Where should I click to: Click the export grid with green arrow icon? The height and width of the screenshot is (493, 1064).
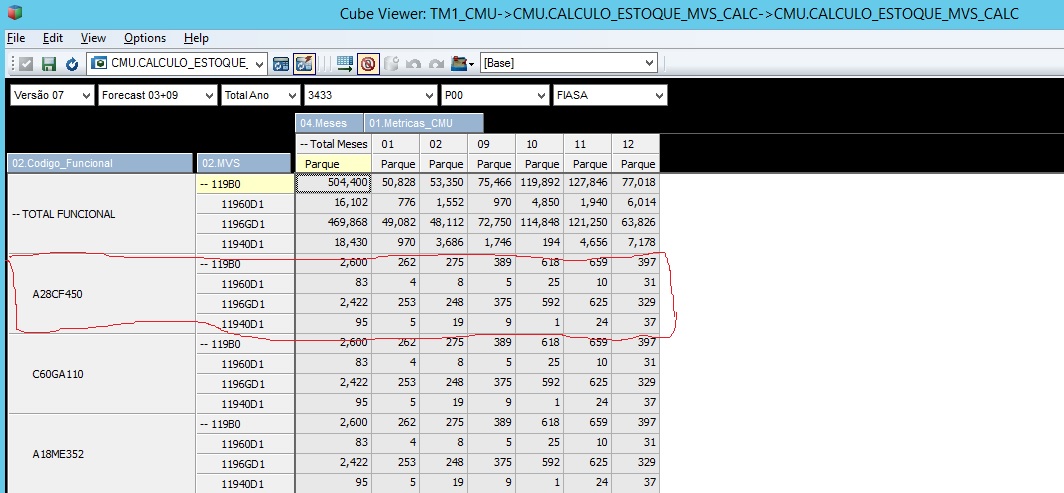tap(345, 64)
